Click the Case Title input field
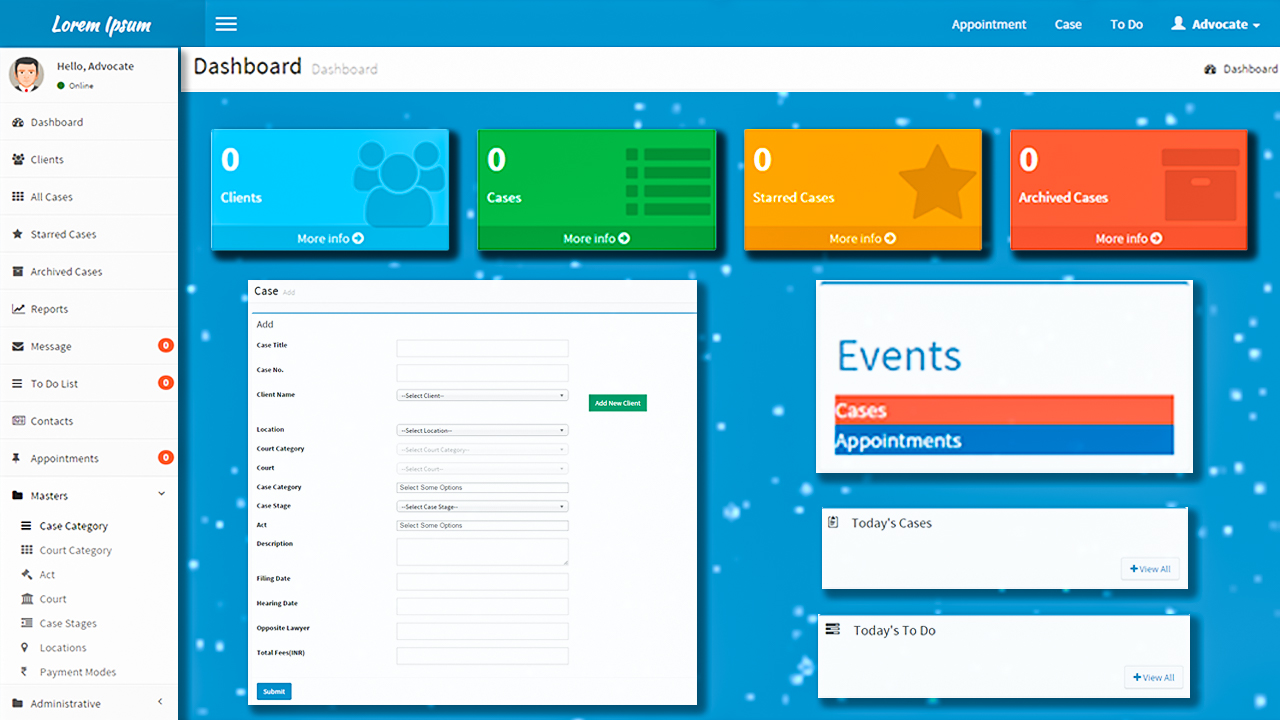Screen dimensions: 1280x720 [x=482, y=348]
